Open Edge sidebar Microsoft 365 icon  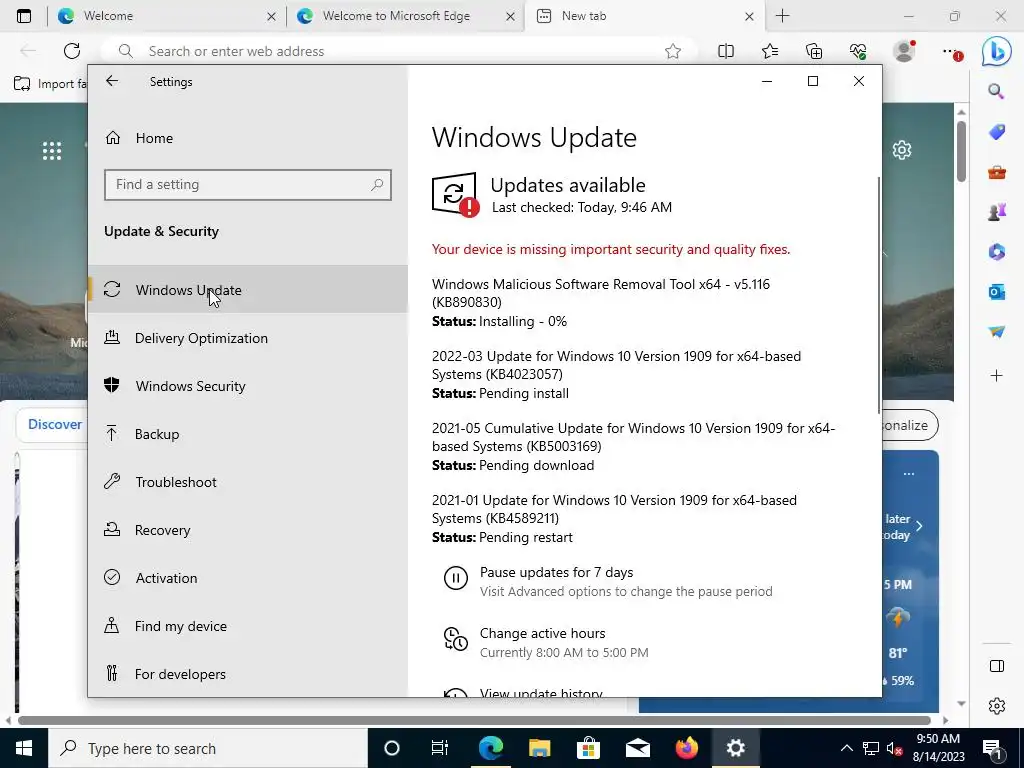pos(997,252)
